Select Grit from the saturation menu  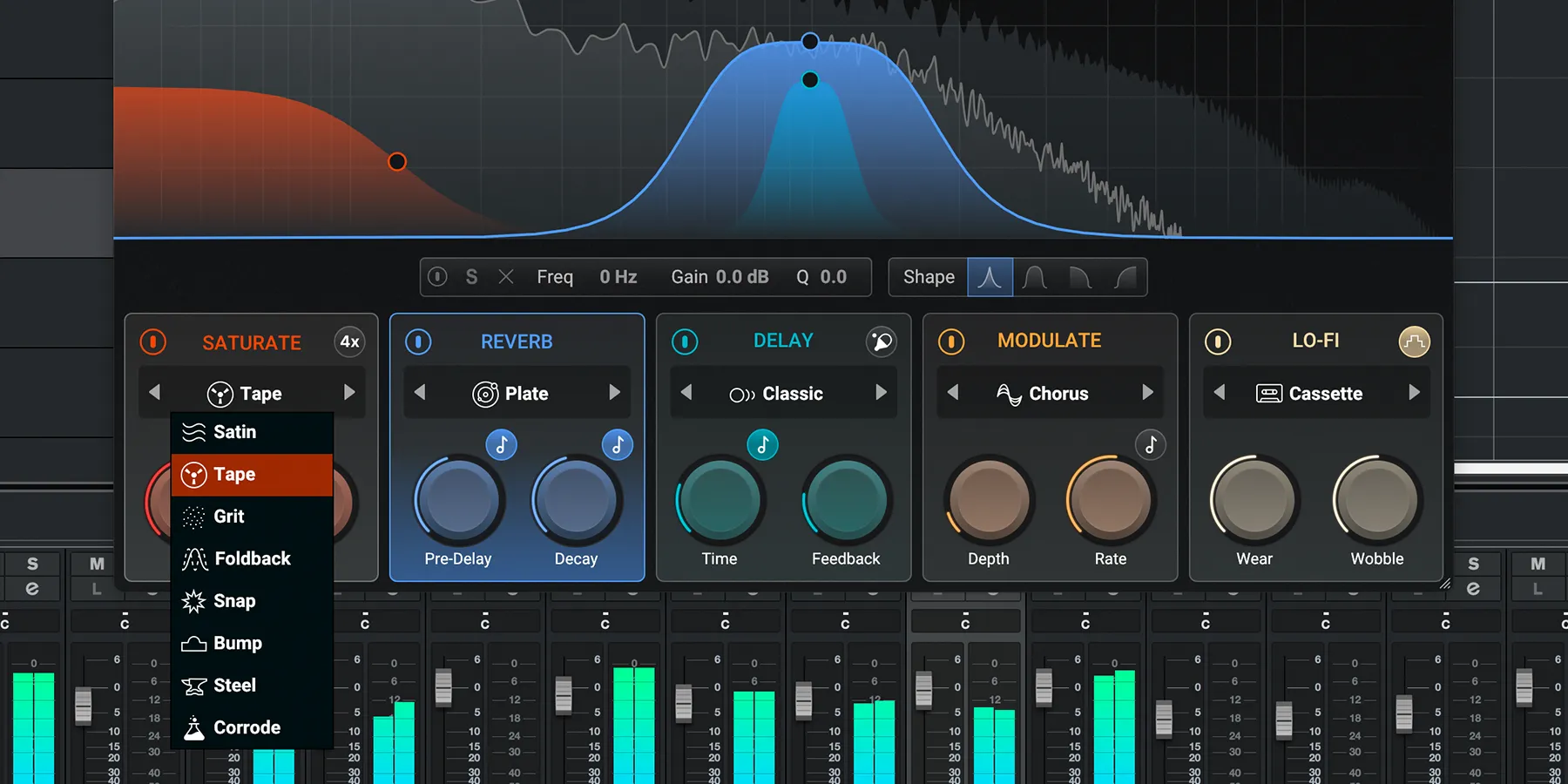228,516
